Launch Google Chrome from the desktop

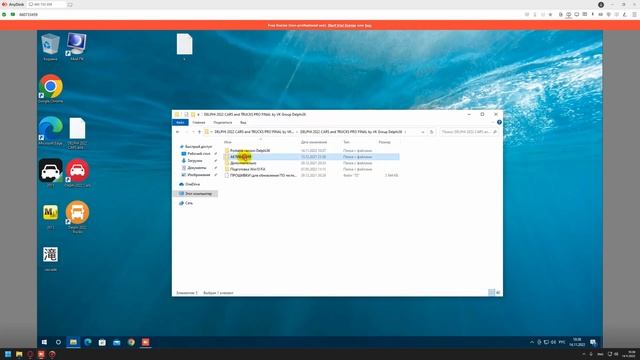[51, 88]
